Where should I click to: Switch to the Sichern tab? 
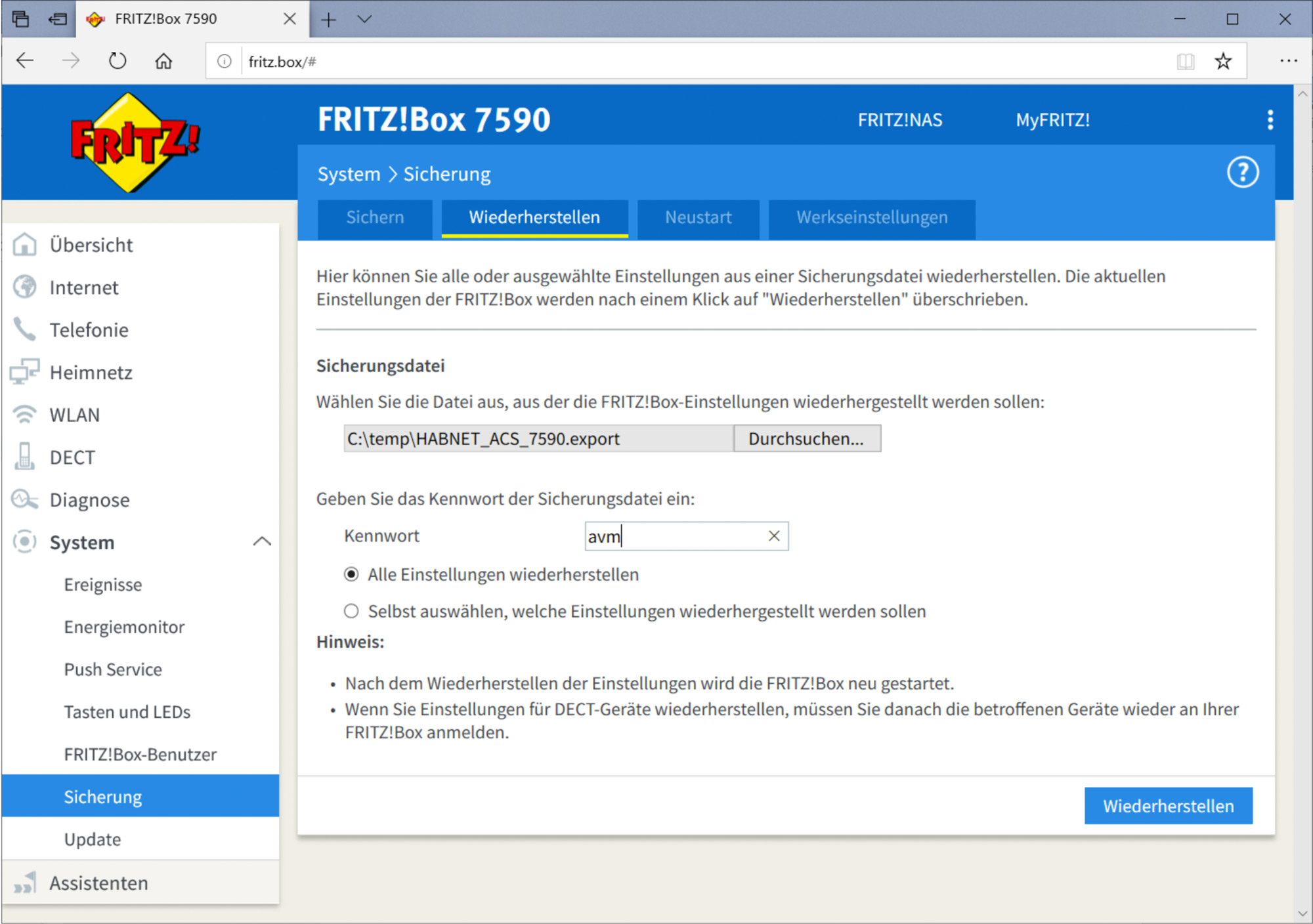[375, 218]
